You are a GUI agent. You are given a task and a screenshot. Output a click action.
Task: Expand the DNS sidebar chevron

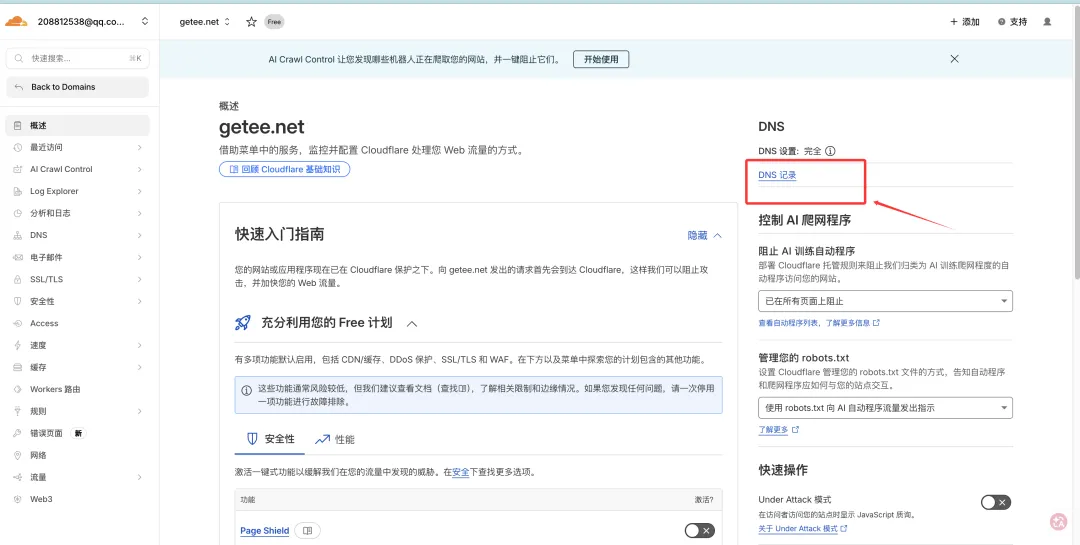(139, 236)
